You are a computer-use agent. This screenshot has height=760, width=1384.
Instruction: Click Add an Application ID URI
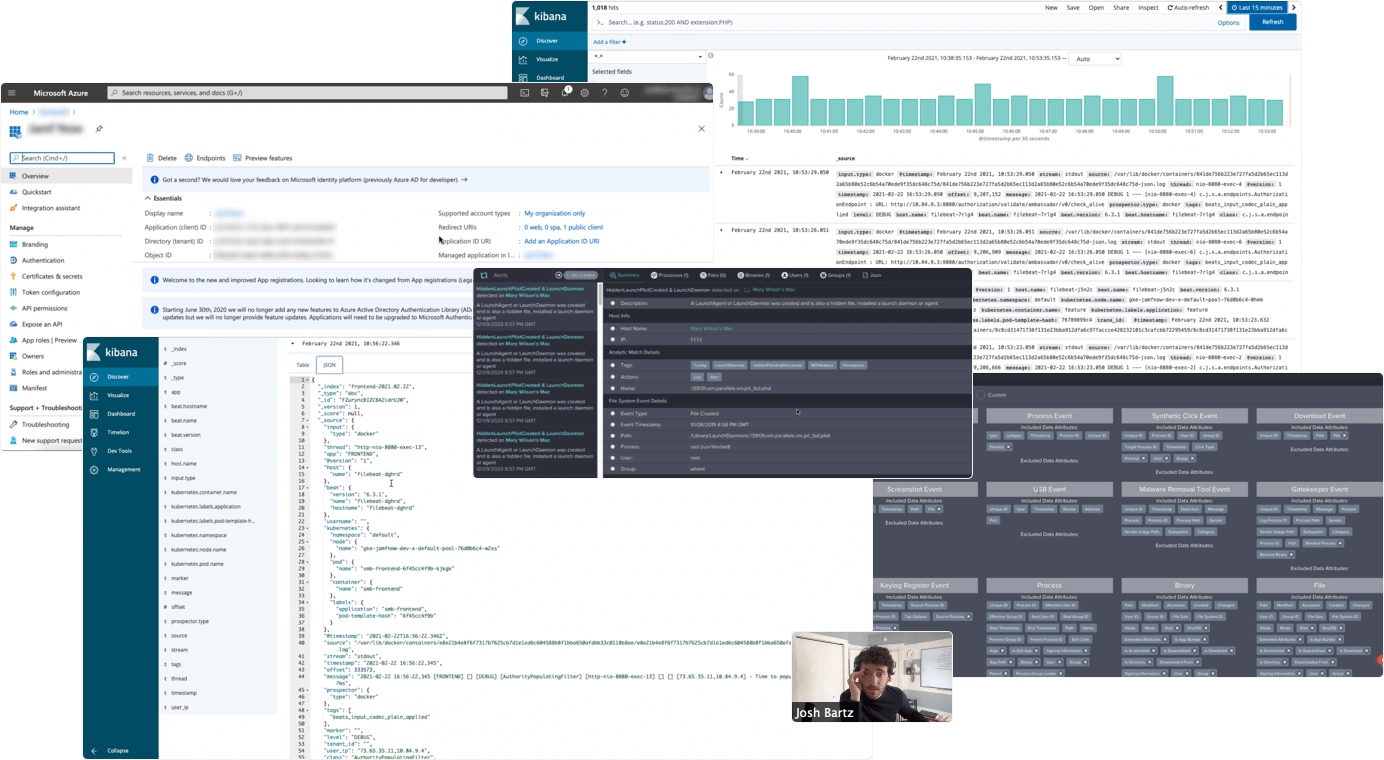[x=562, y=241]
